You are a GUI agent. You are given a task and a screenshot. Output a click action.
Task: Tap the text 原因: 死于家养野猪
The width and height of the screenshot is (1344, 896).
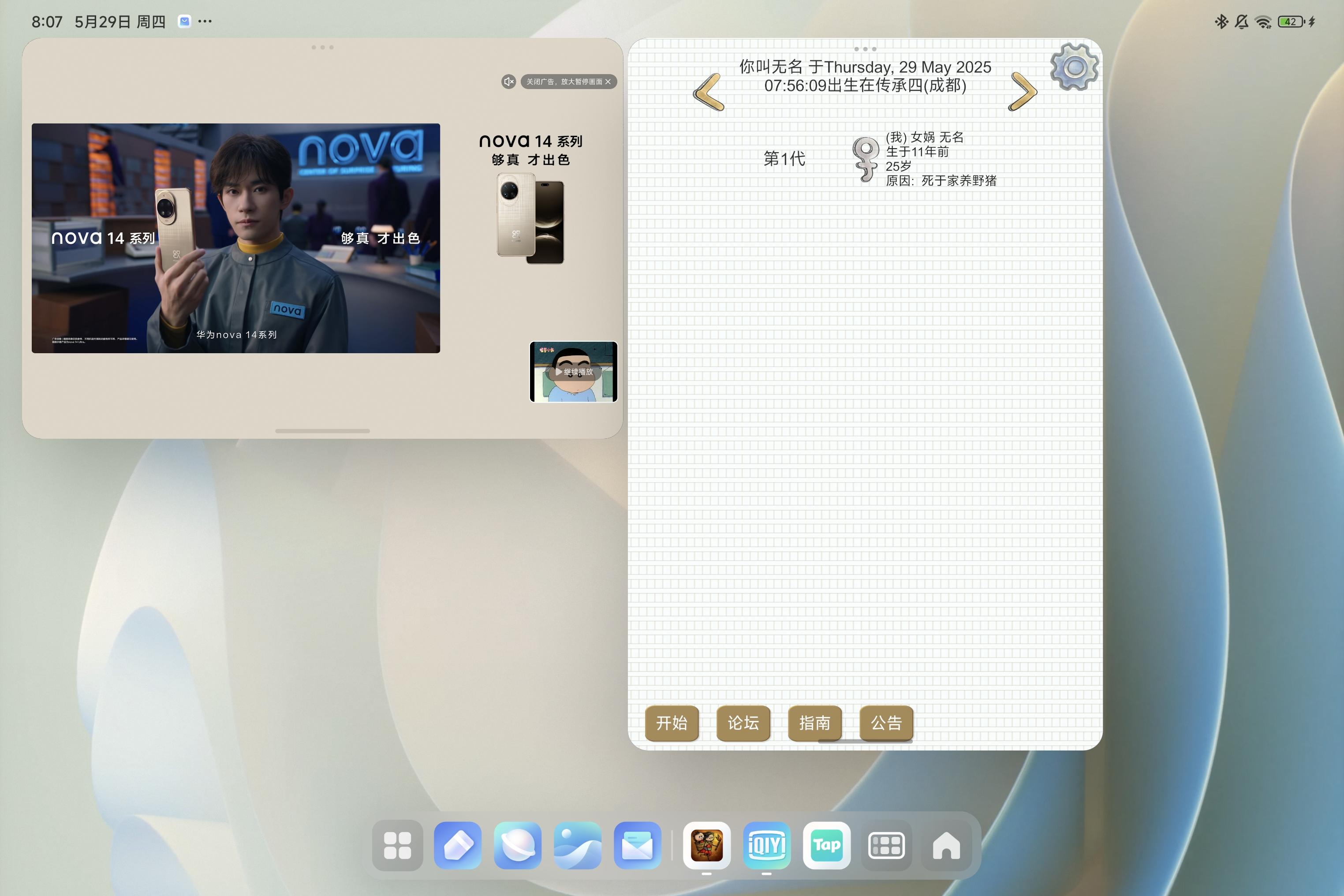point(941,181)
